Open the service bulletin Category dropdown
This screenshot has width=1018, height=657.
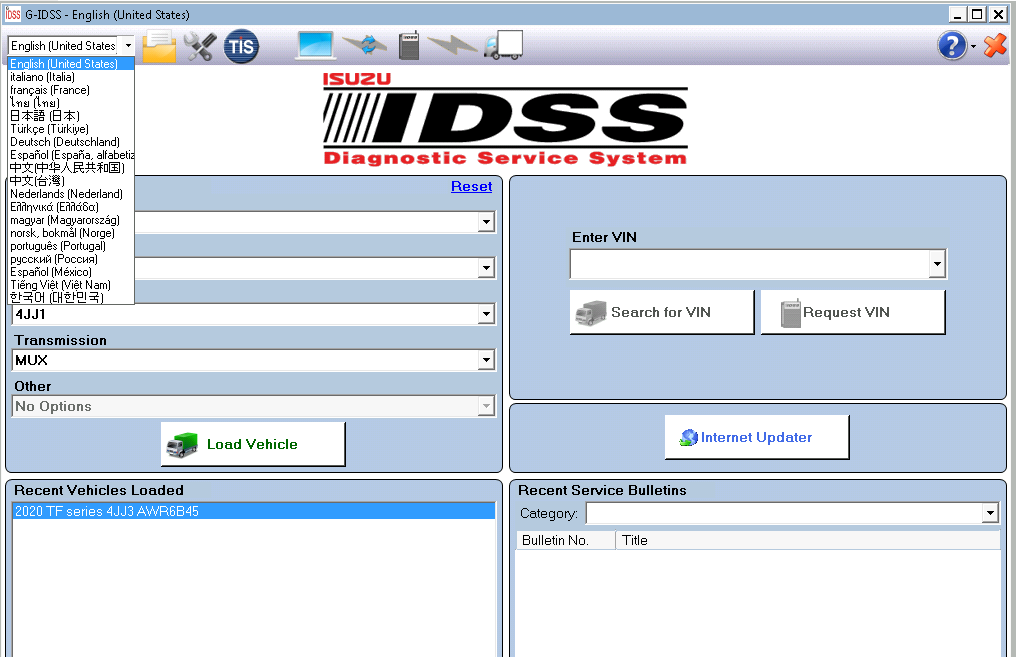pos(989,512)
